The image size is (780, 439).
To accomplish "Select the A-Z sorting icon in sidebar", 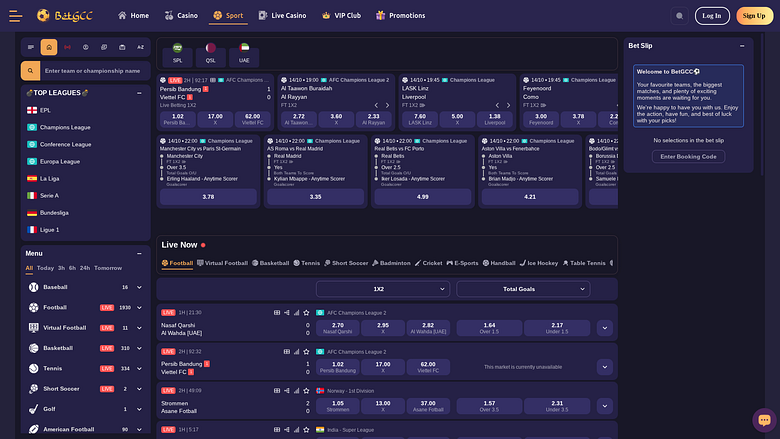I will click(x=140, y=47).
